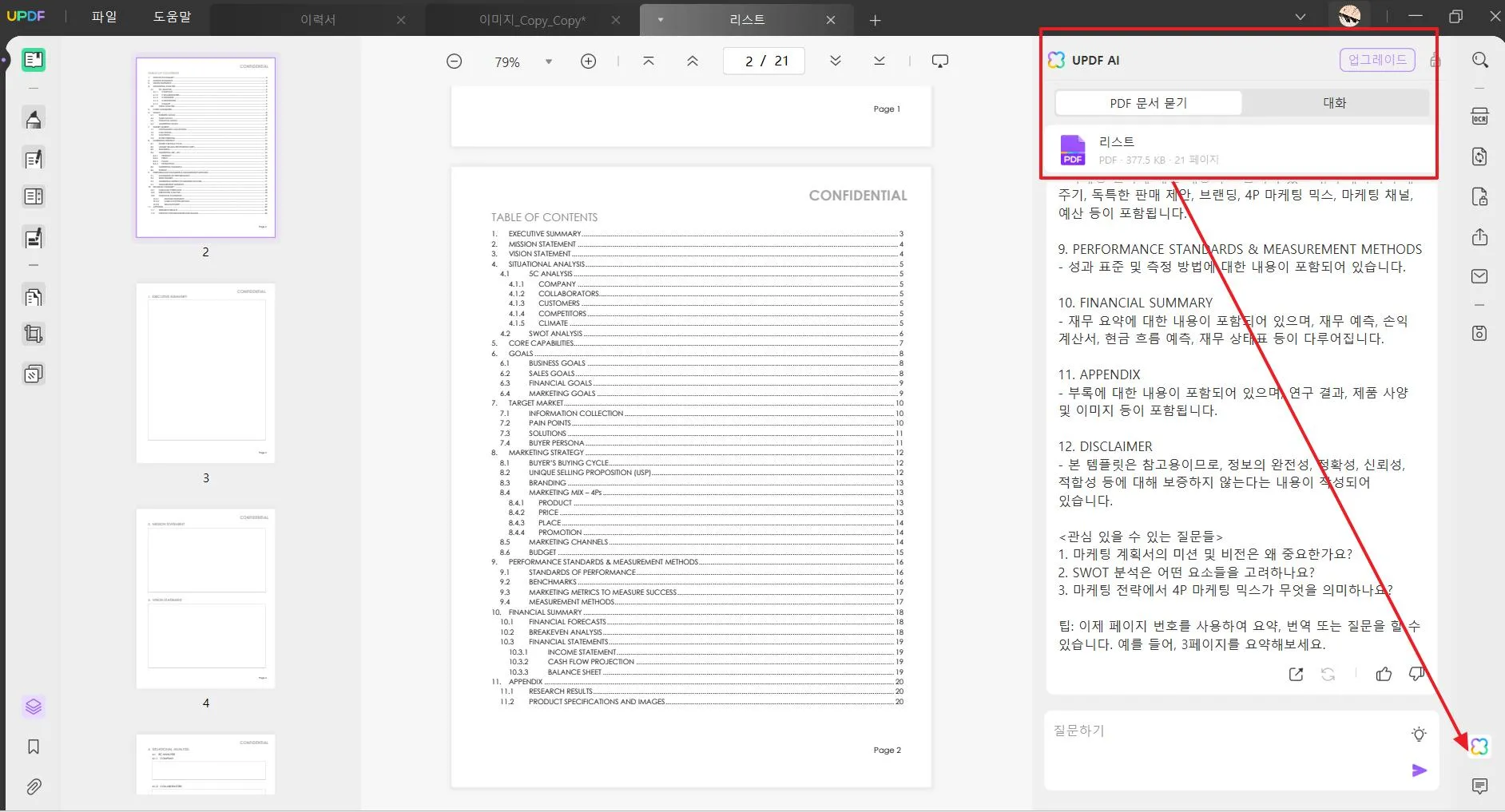
Task: Click the UPDF logo in title bar
Action: click(x=26, y=16)
